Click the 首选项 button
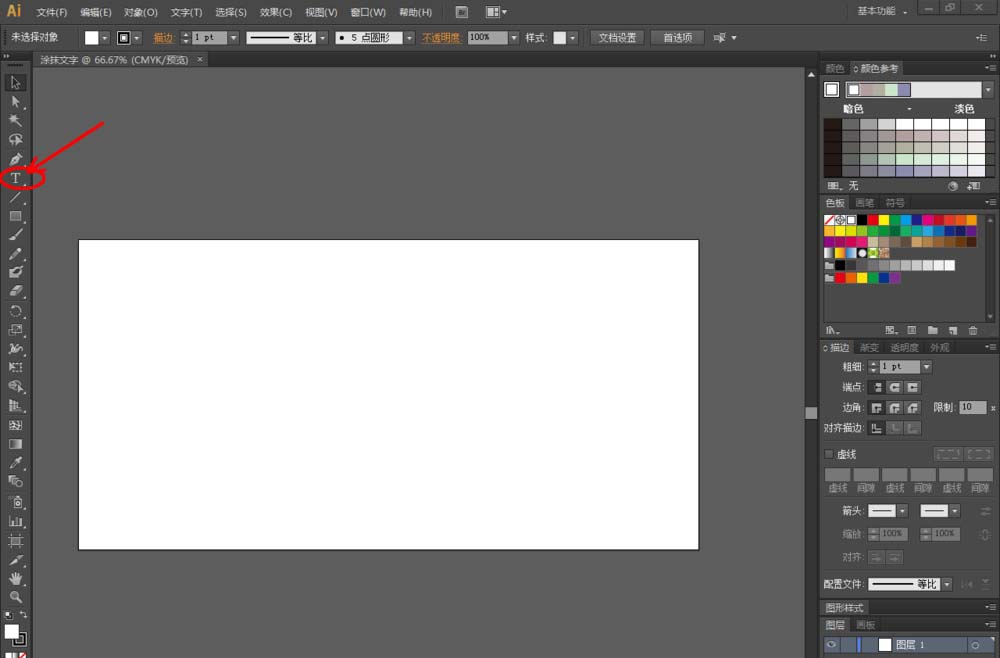 point(677,38)
